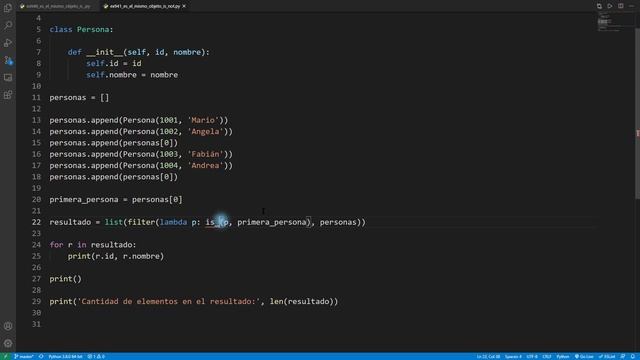Click the remote window indicator in status bar

point(5,356)
